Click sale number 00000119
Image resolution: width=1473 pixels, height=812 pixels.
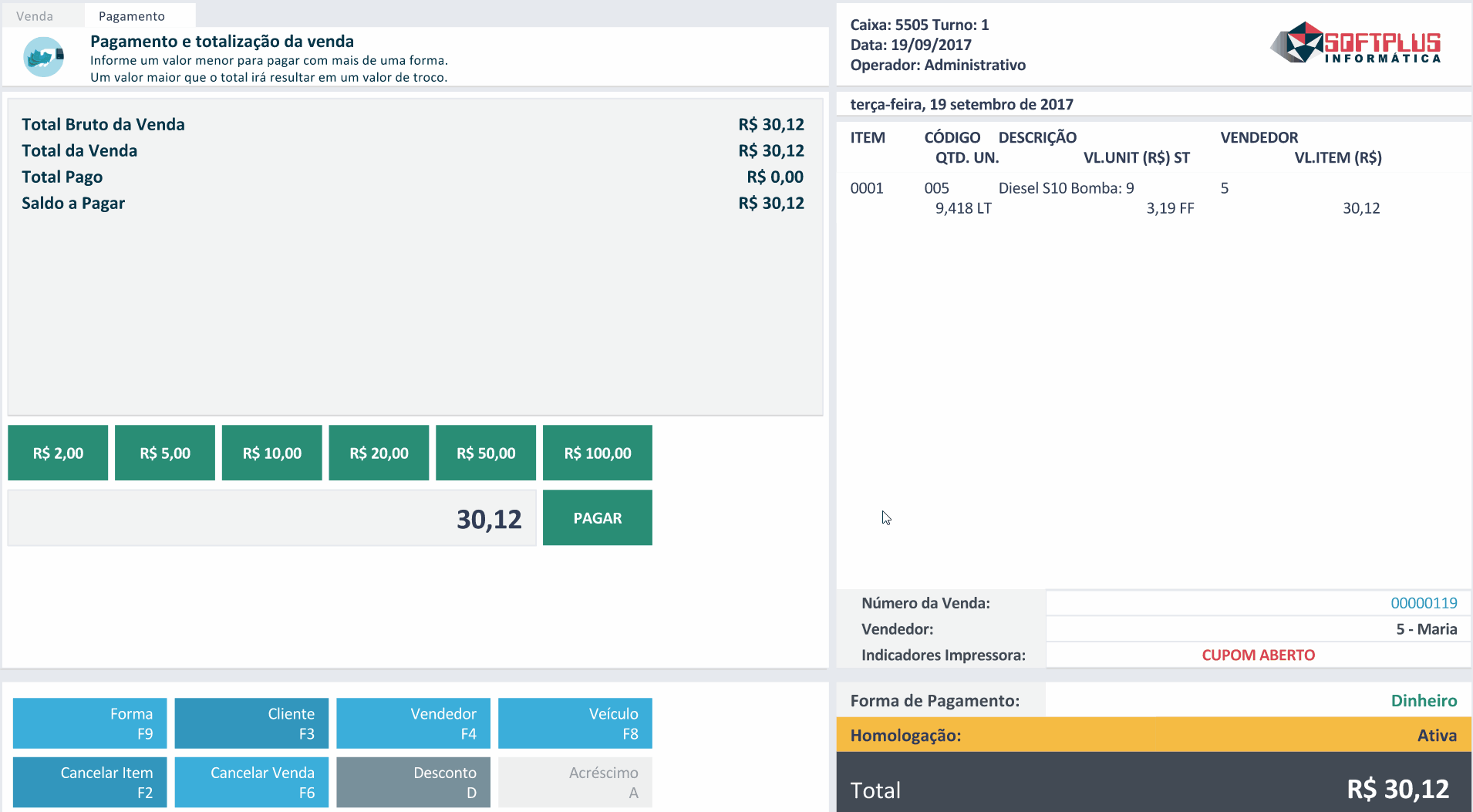pos(1424,603)
